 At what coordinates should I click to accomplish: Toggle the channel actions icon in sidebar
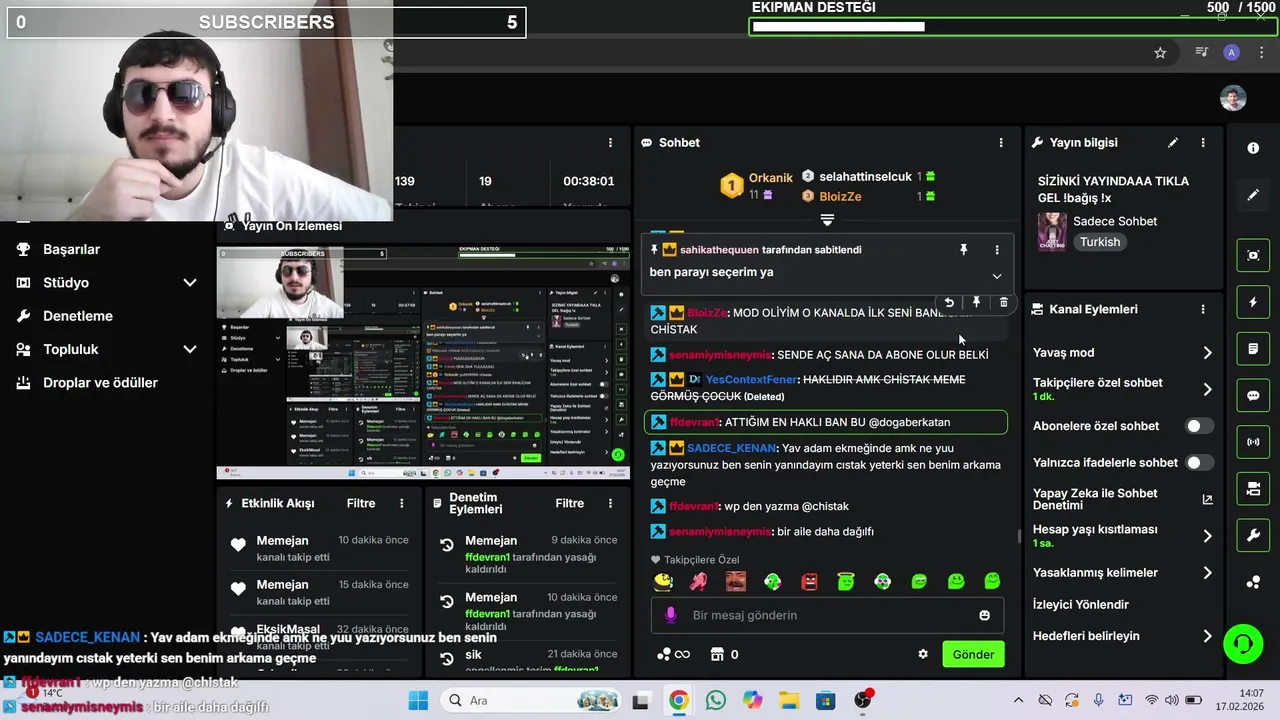click(x=1253, y=489)
